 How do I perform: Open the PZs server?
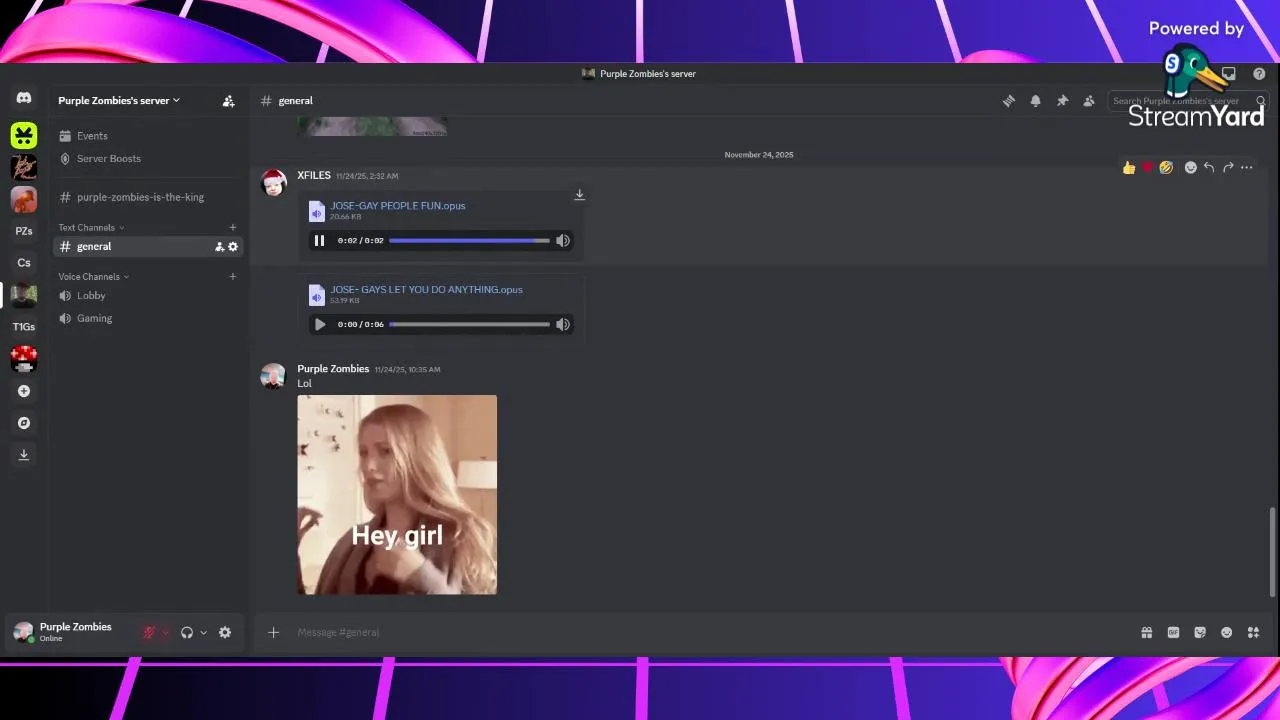(24, 231)
